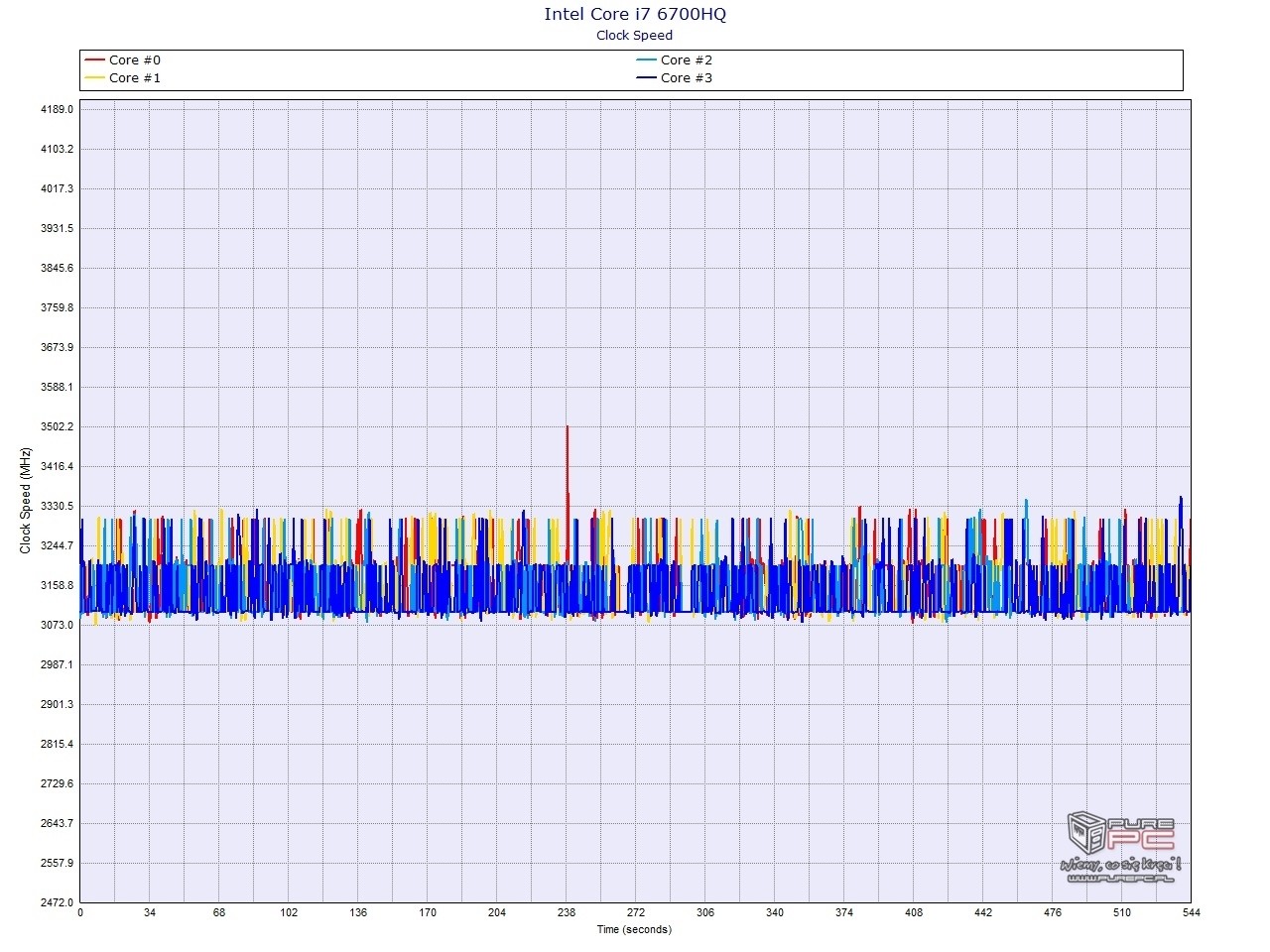Click the time axis label "34"

pyautogui.click(x=150, y=913)
